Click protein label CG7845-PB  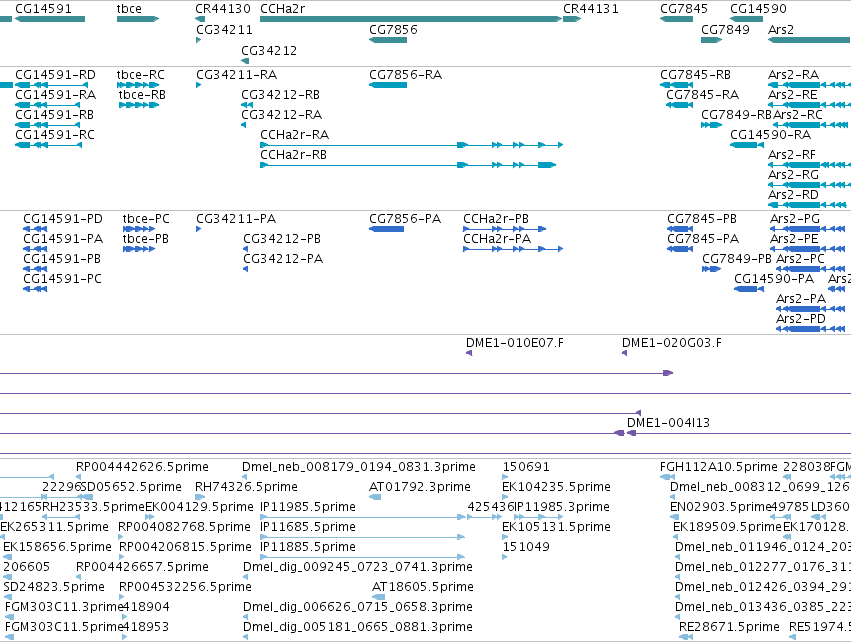tap(702, 219)
